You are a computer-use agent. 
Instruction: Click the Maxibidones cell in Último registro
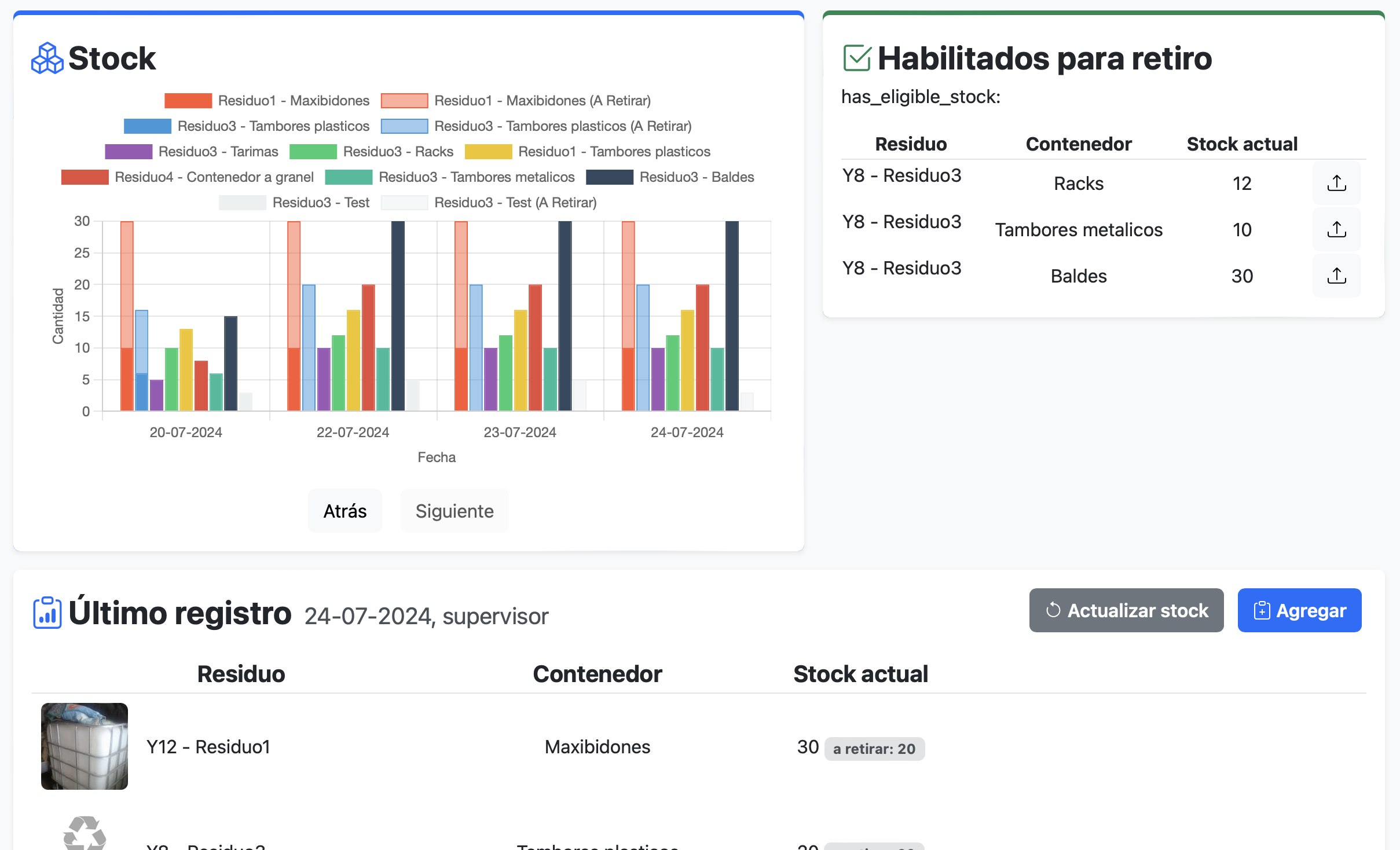pos(598,747)
